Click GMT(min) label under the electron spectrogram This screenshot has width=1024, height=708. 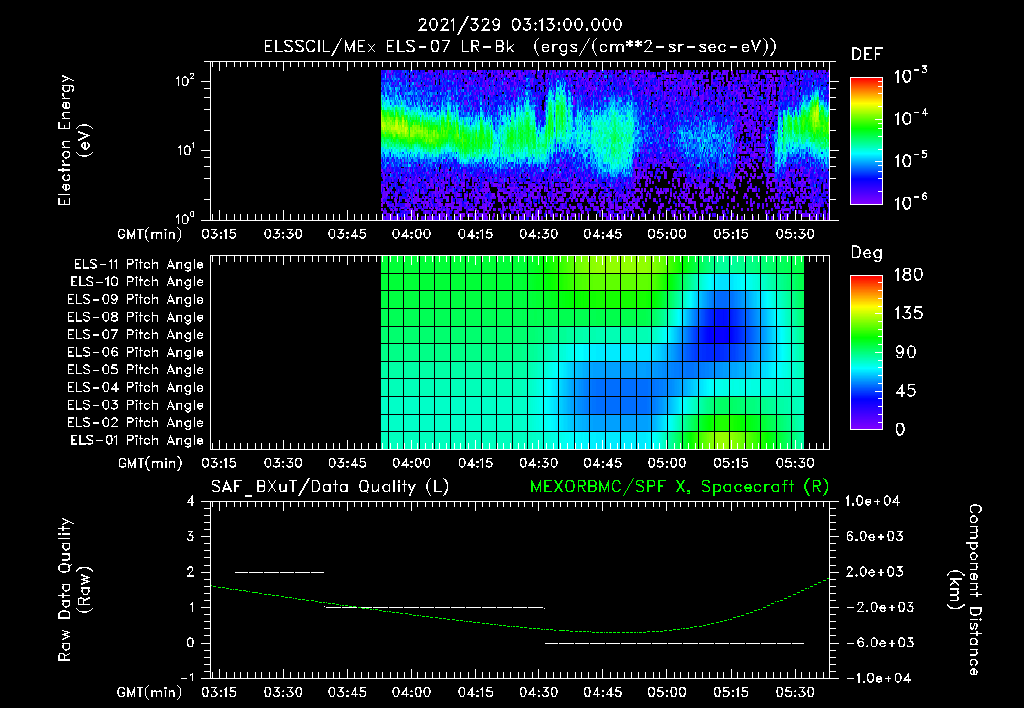click(150, 234)
